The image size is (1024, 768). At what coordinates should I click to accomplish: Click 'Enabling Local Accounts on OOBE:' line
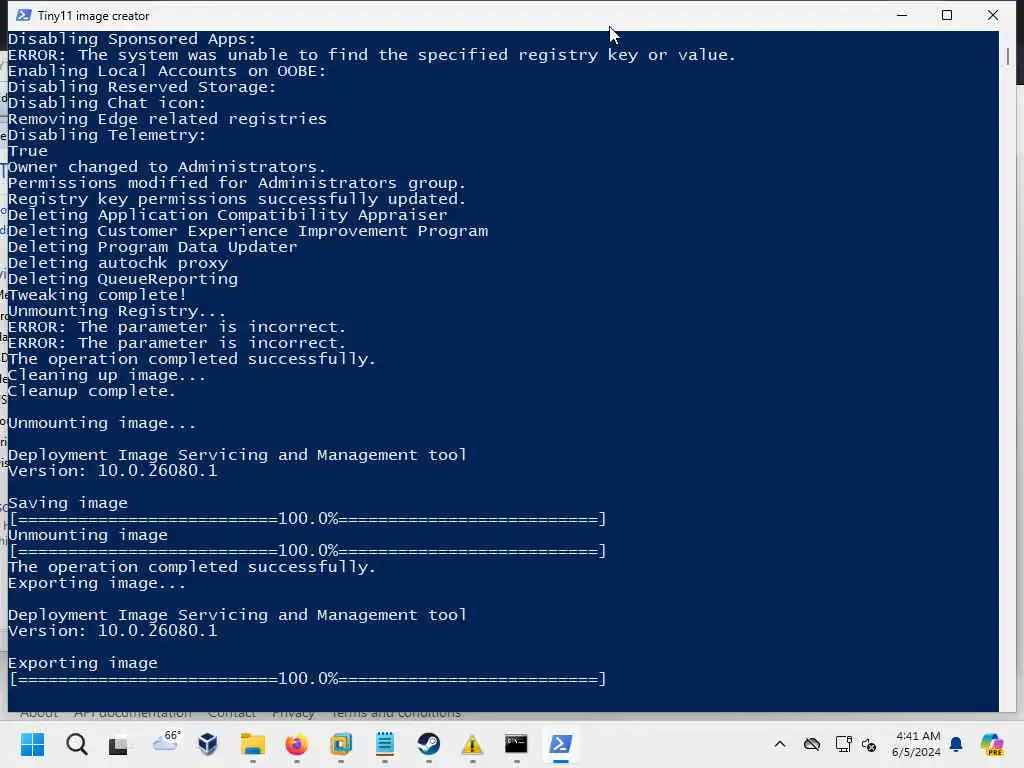(x=167, y=71)
